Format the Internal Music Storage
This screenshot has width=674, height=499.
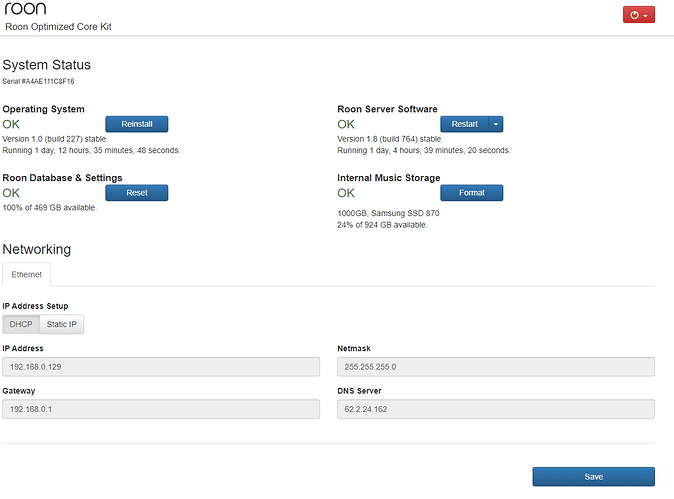(x=472, y=193)
